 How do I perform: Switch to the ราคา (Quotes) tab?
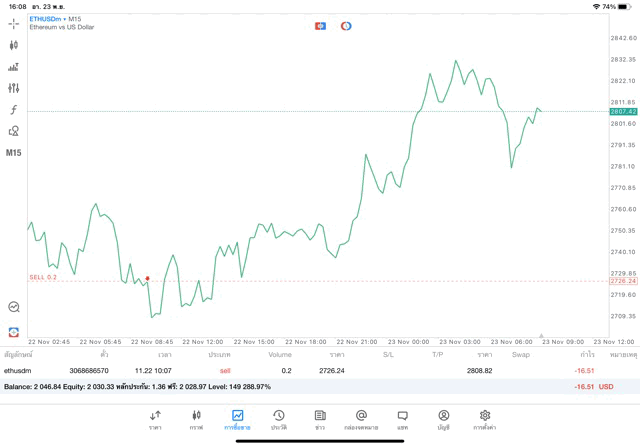pos(155,420)
